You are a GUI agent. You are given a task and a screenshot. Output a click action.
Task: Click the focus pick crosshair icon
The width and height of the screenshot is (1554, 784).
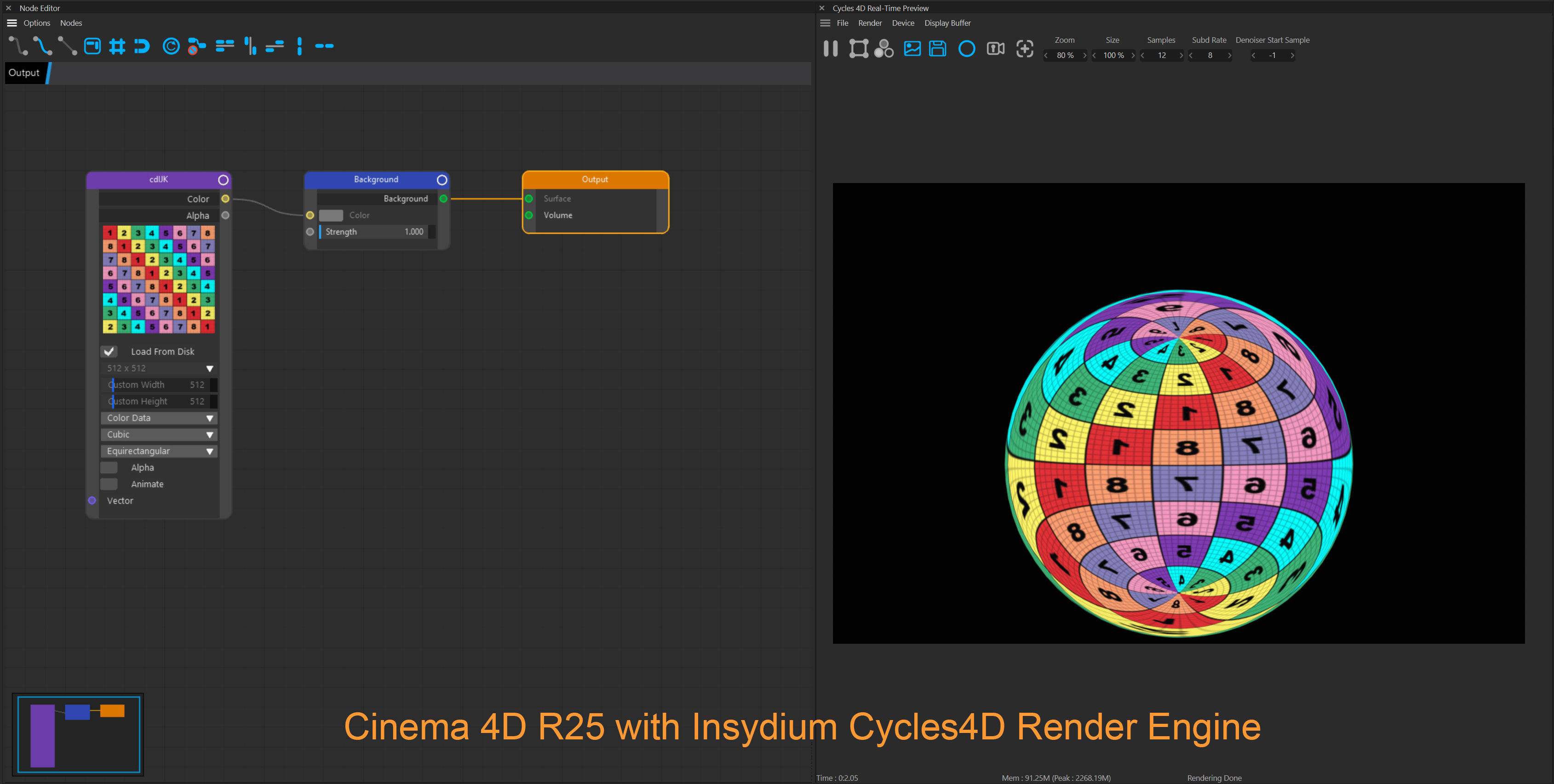pyautogui.click(x=1024, y=48)
